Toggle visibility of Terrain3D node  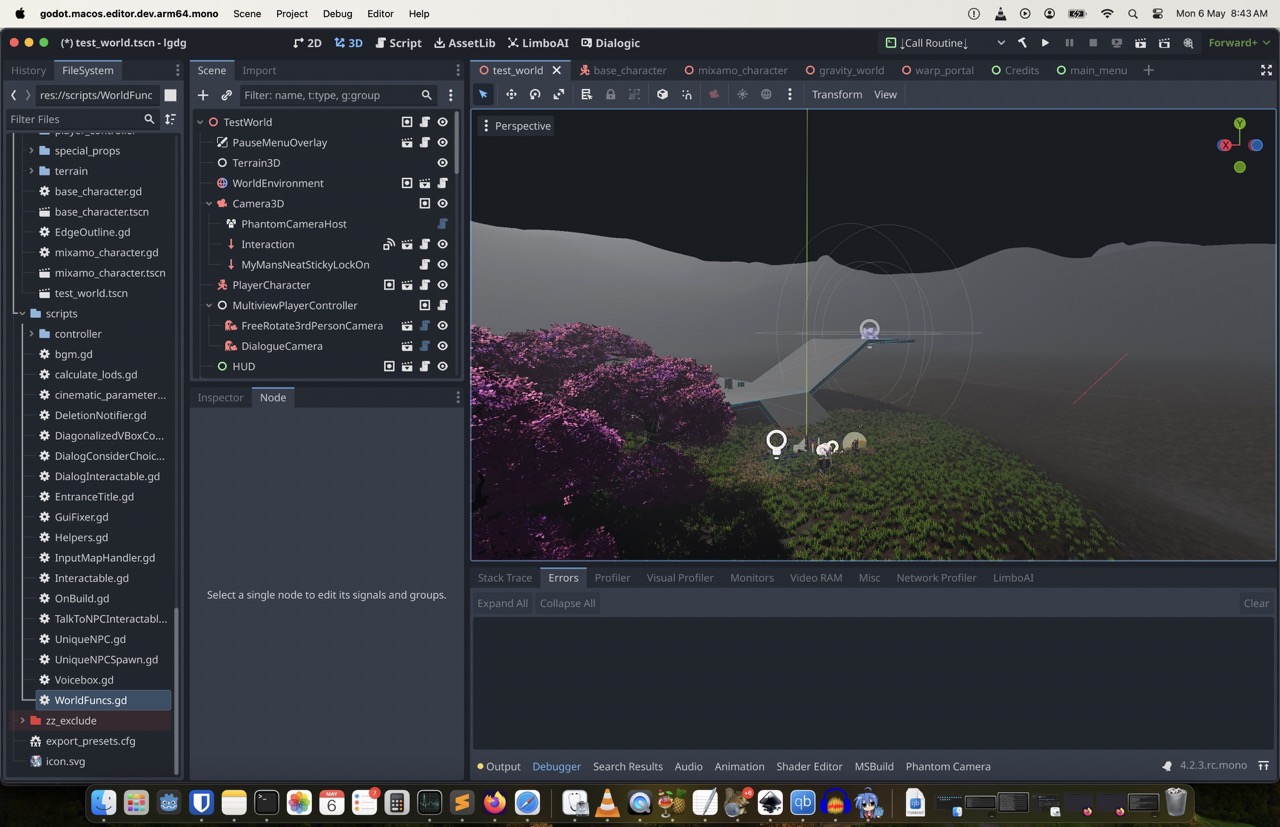442,163
